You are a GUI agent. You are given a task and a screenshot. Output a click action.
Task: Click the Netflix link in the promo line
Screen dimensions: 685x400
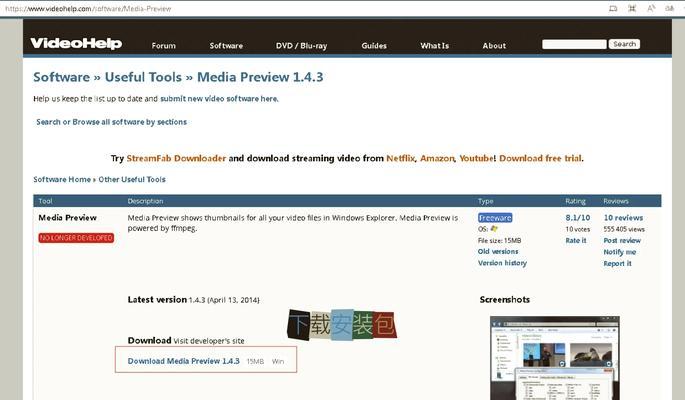point(400,158)
